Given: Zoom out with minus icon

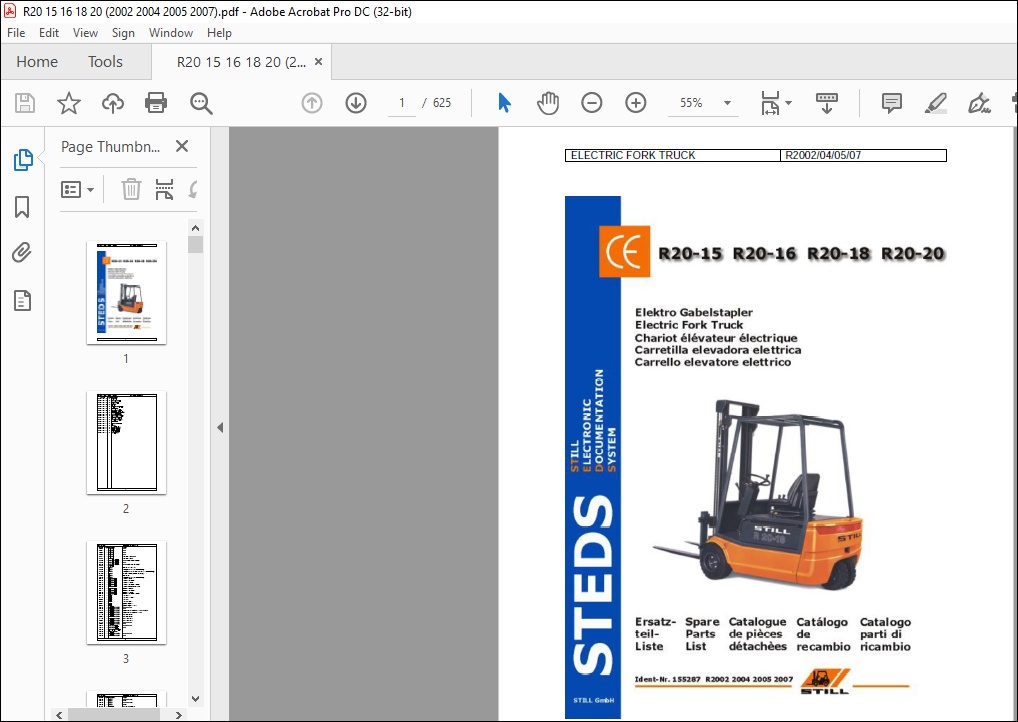Looking at the screenshot, I should tap(591, 103).
